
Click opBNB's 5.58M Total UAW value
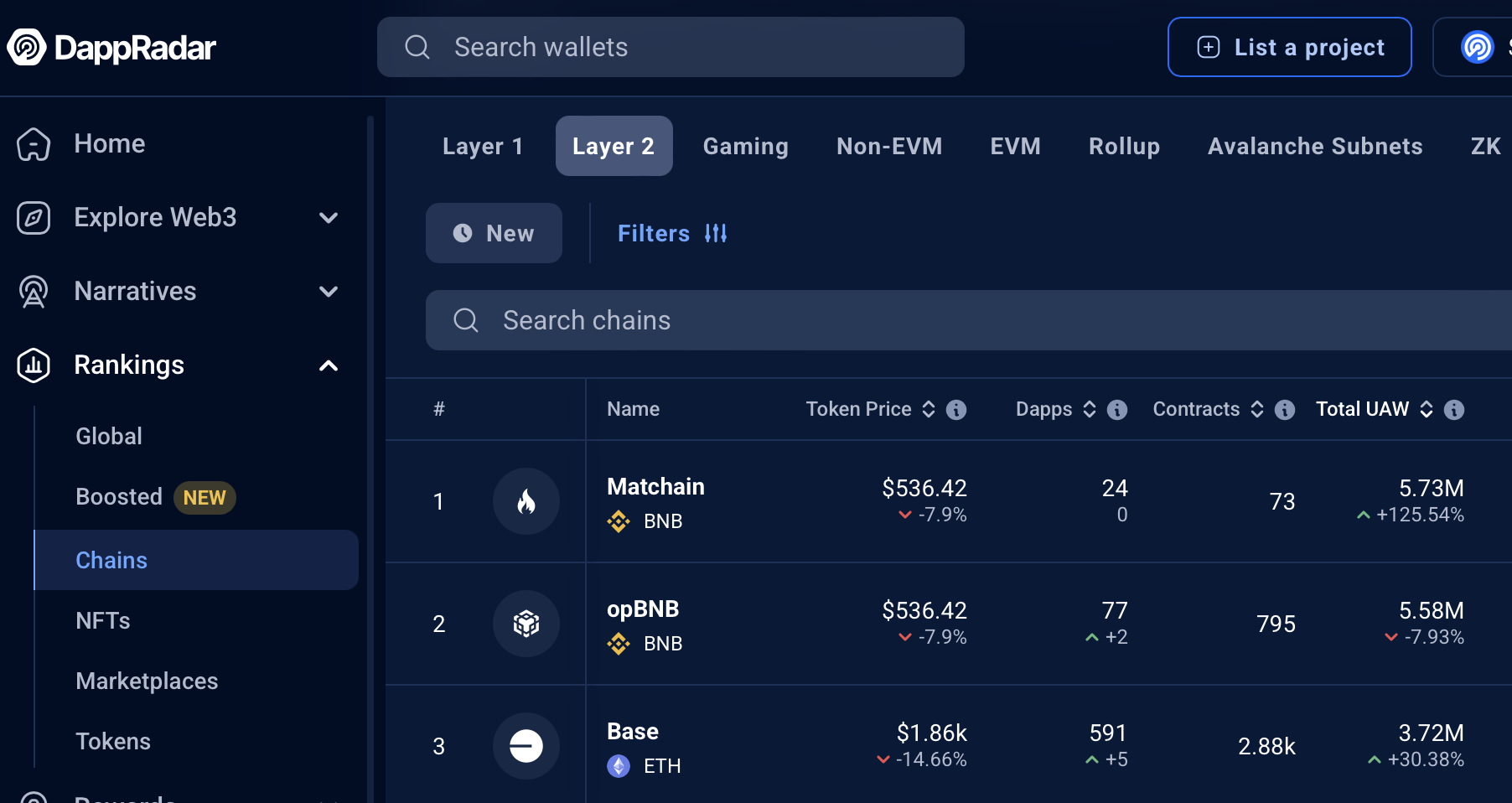tap(1432, 610)
